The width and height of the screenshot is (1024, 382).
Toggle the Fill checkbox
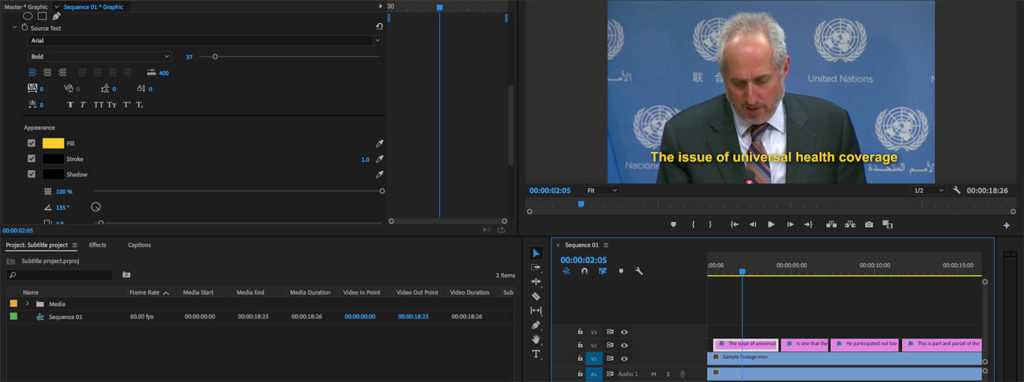point(31,143)
